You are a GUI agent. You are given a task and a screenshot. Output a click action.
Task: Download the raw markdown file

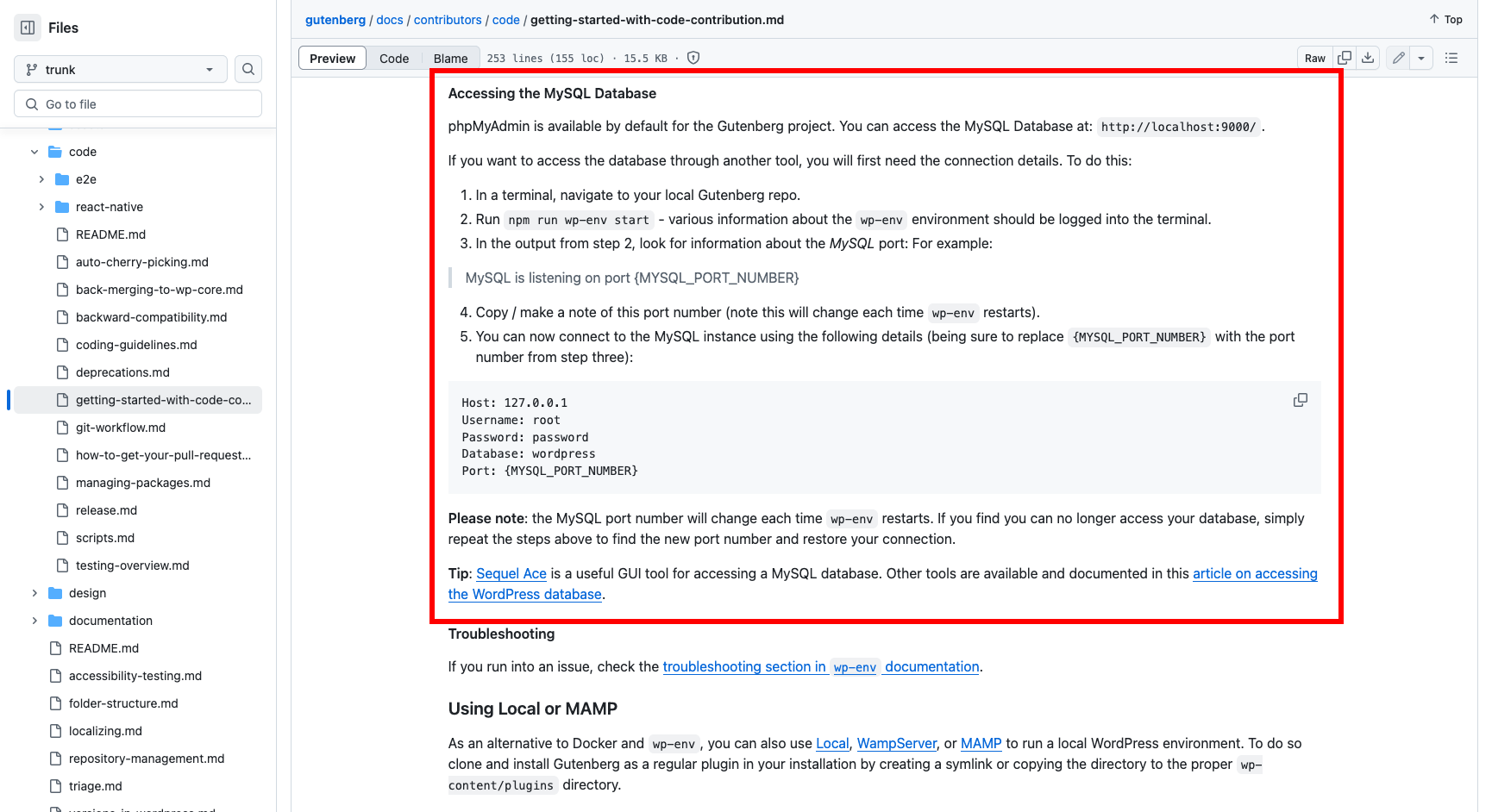(1368, 58)
